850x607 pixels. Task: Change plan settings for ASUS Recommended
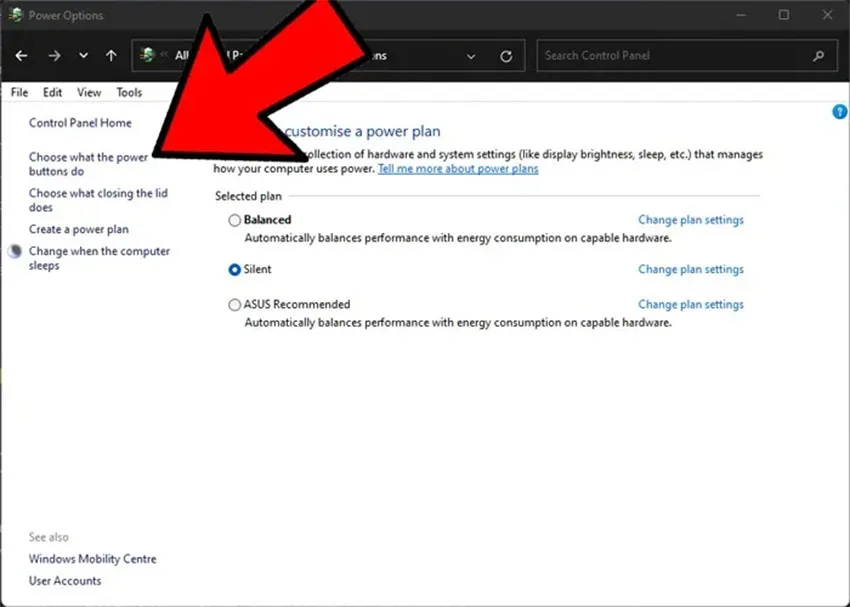pos(691,305)
